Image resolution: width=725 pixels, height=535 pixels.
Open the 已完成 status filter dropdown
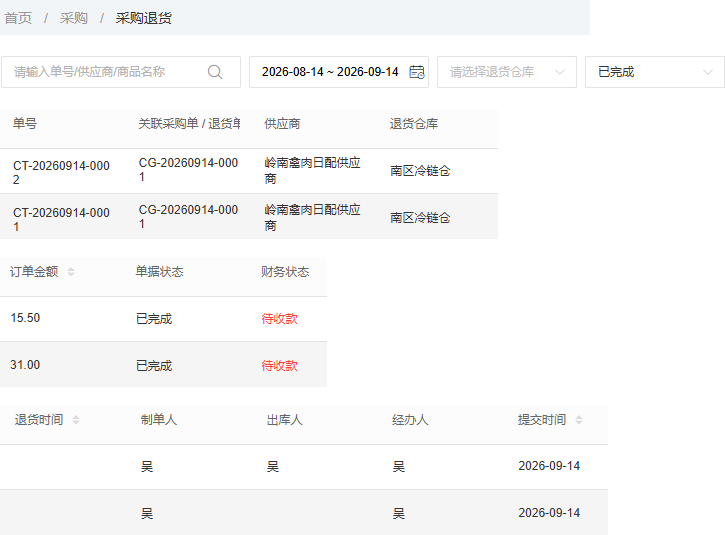pos(655,72)
